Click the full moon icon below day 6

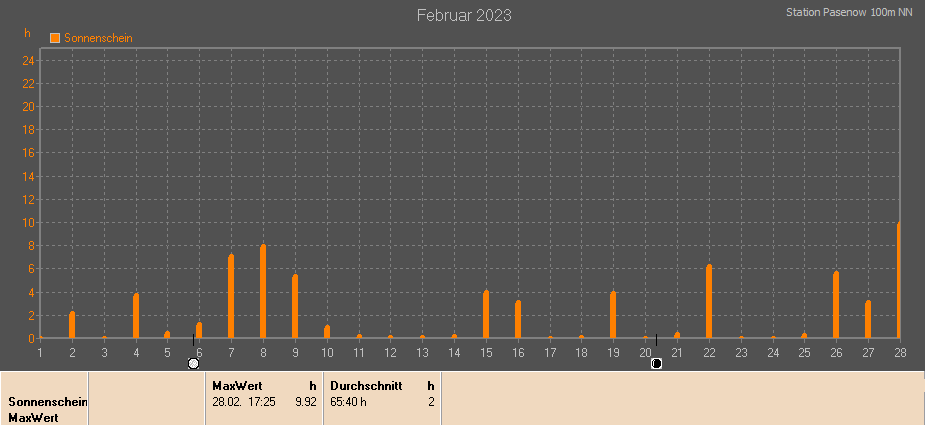pos(193,364)
